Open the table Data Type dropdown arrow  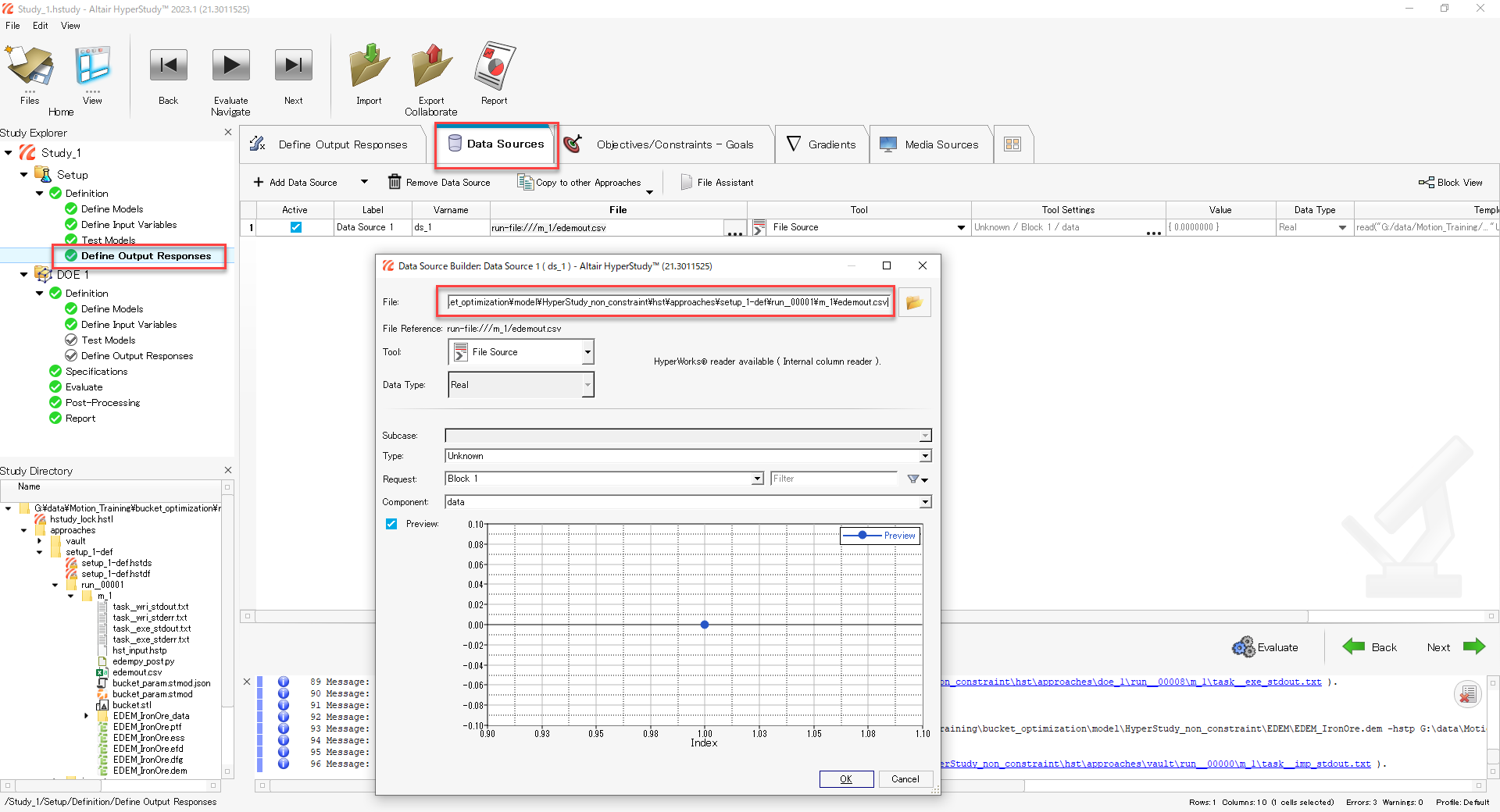tap(1342, 228)
